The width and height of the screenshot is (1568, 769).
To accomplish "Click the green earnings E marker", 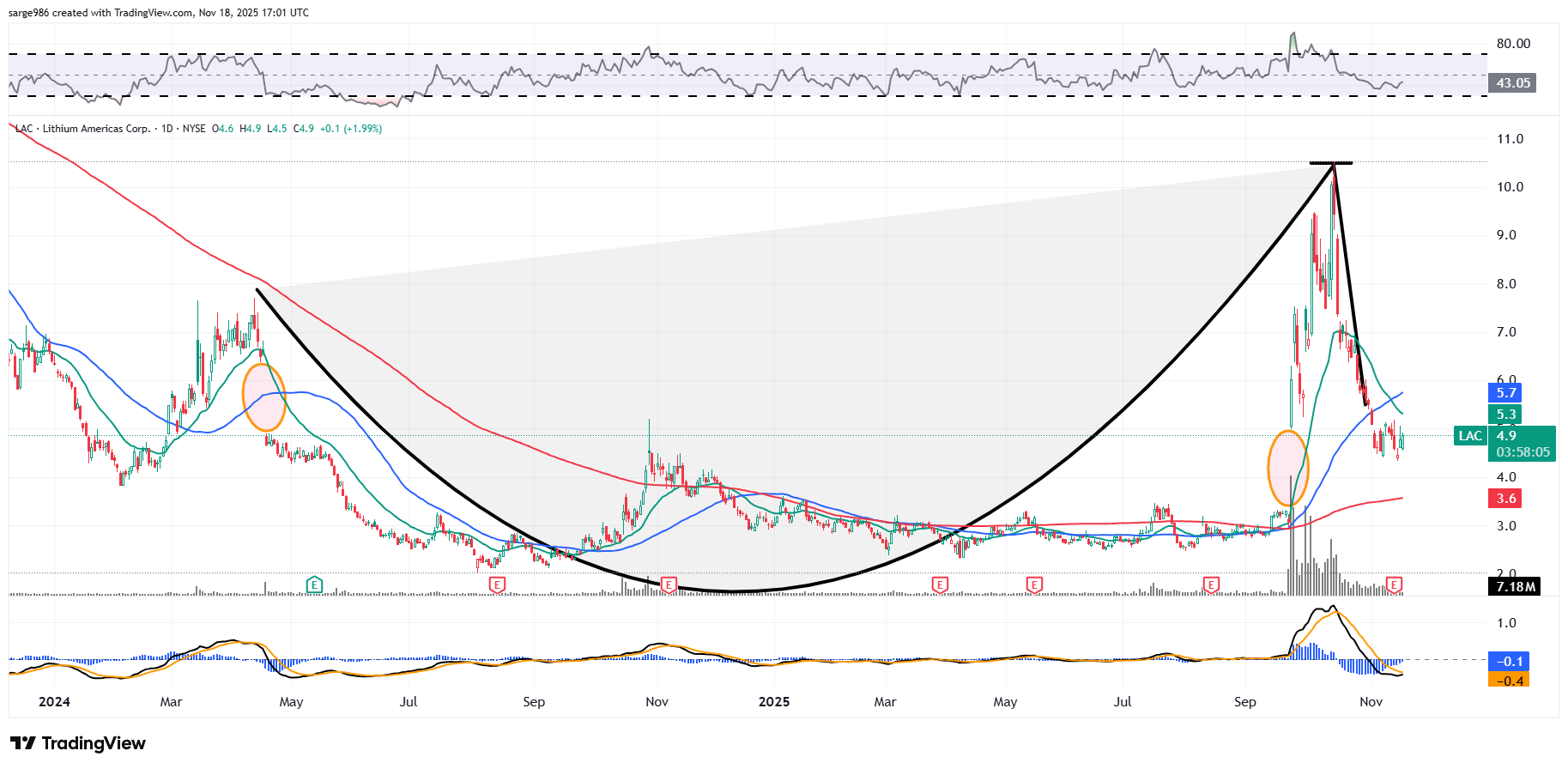I will [x=314, y=584].
